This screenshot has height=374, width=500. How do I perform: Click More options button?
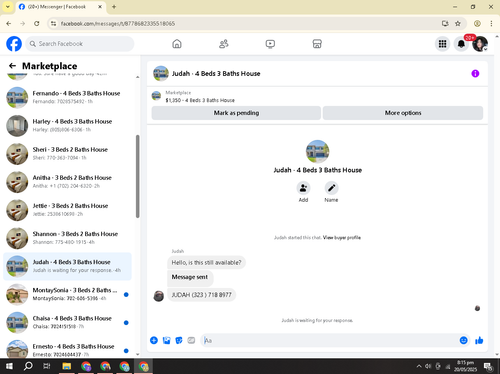click(x=403, y=113)
